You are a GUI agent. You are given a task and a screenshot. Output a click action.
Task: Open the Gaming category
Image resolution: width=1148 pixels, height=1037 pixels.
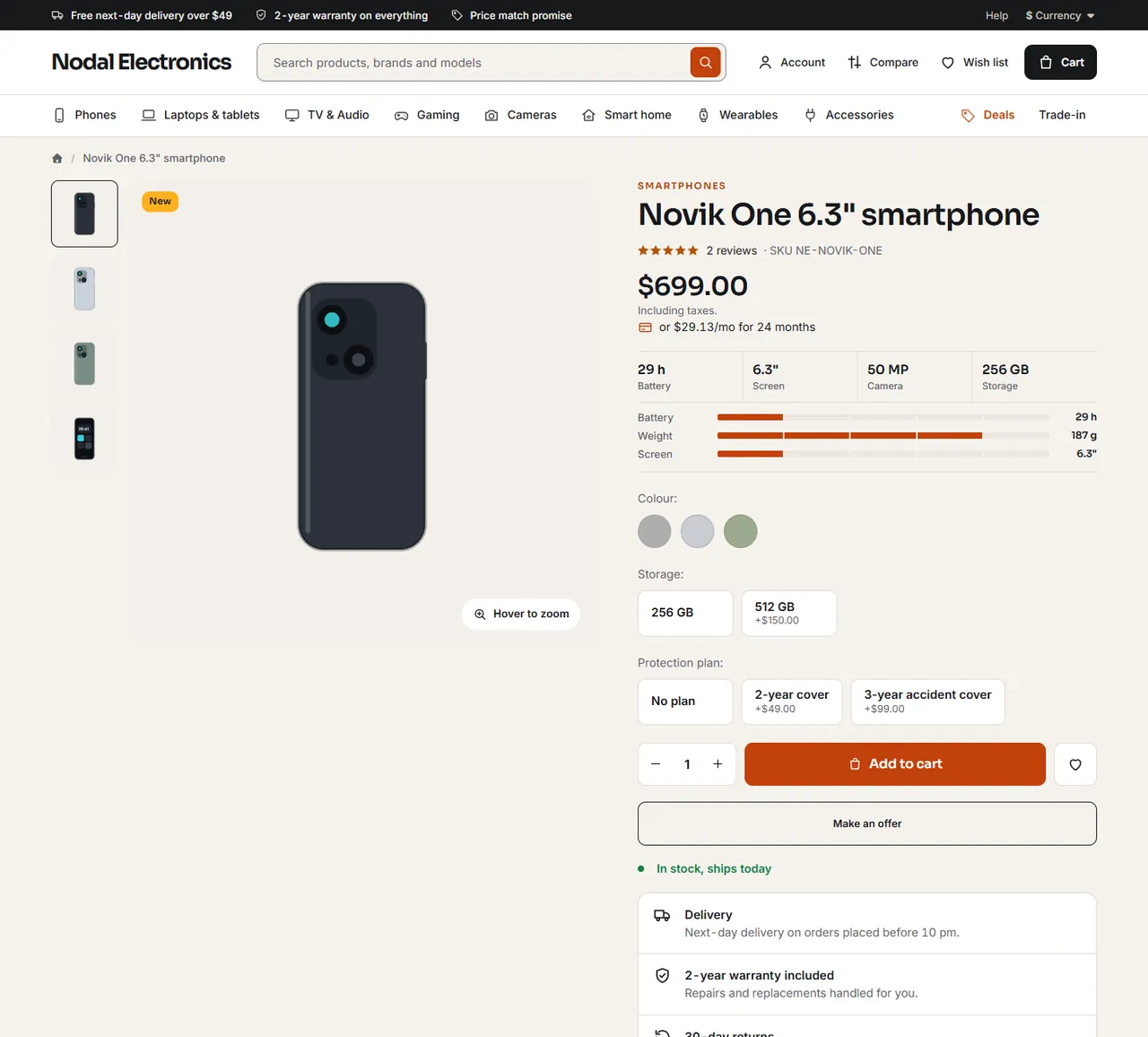427,115
